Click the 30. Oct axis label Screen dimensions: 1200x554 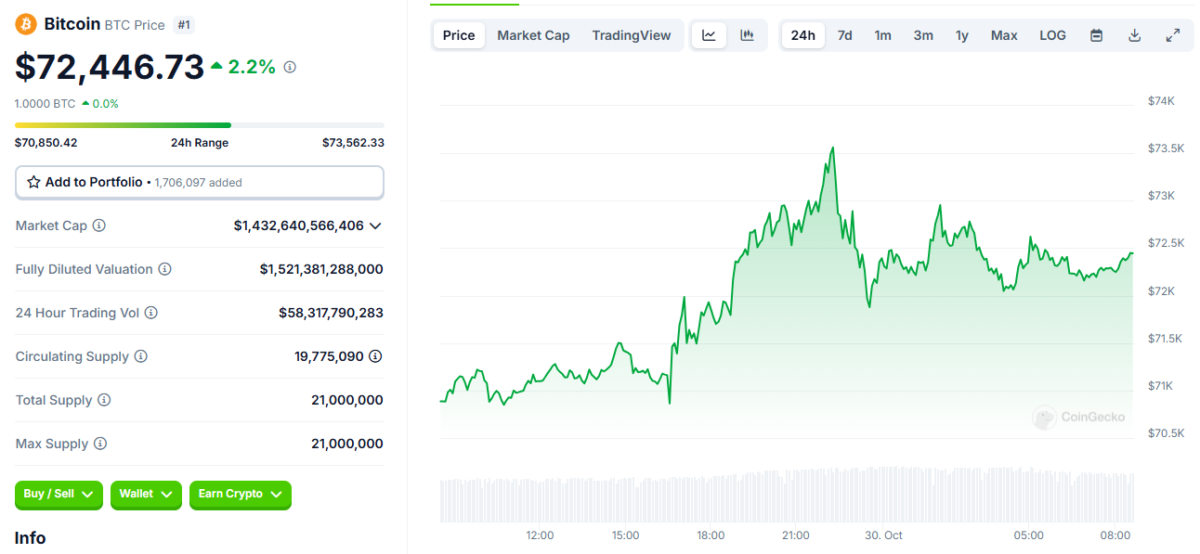884,535
